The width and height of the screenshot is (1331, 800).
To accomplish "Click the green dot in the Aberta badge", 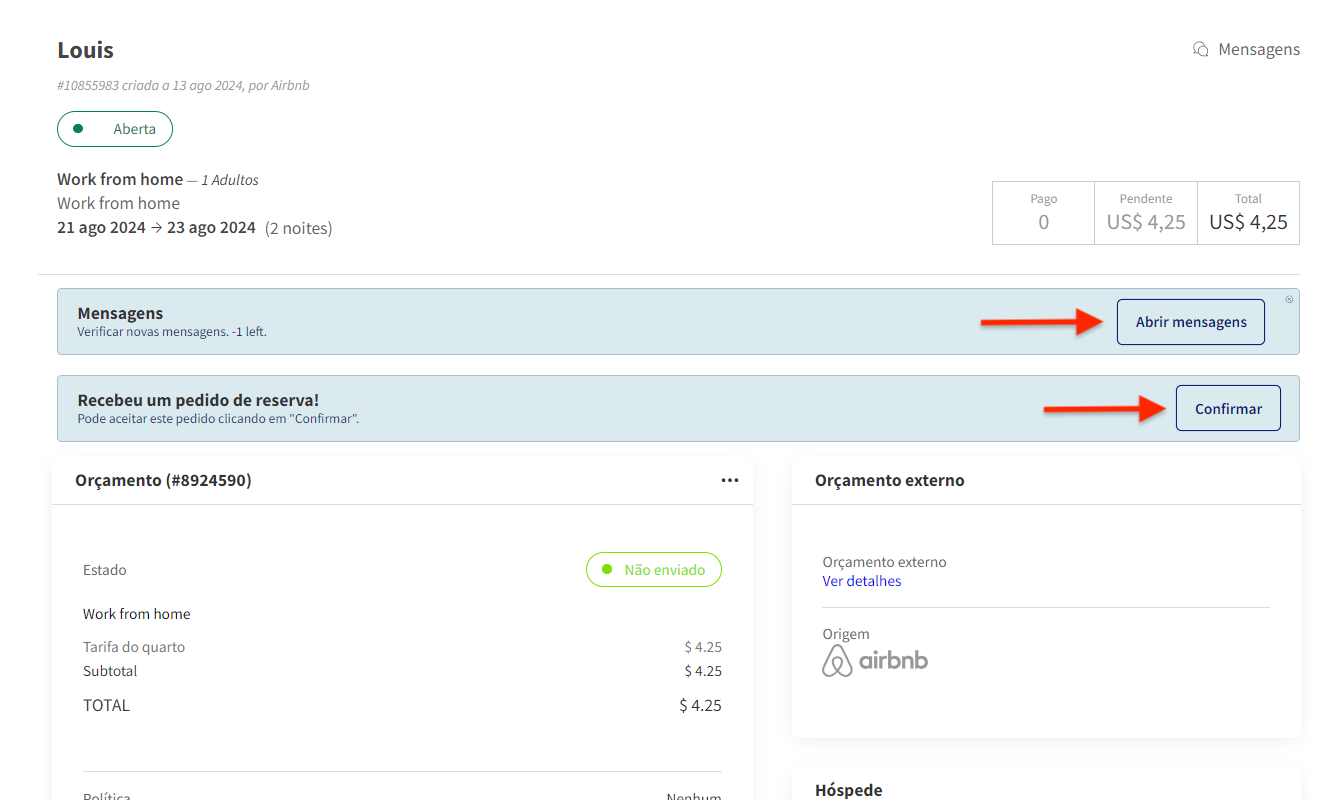I will [x=78, y=129].
